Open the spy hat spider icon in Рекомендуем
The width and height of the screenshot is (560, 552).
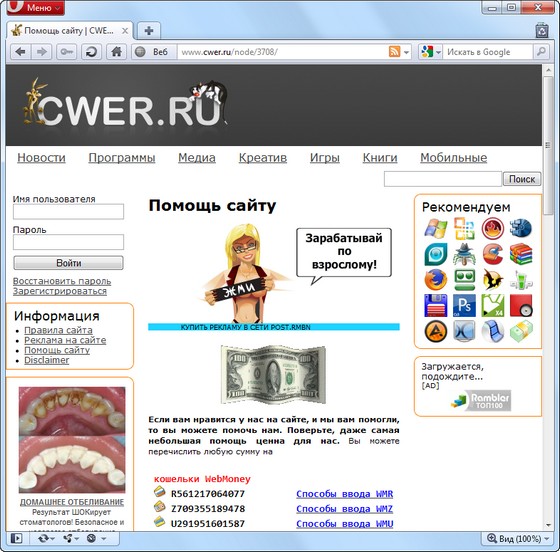click(464, 254)
